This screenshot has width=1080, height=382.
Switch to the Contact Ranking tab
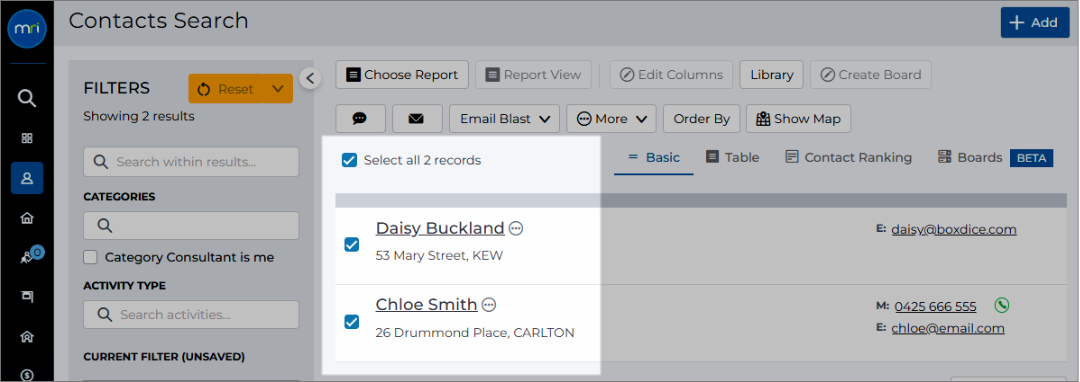pyautogui.click(x=849, y=158)
